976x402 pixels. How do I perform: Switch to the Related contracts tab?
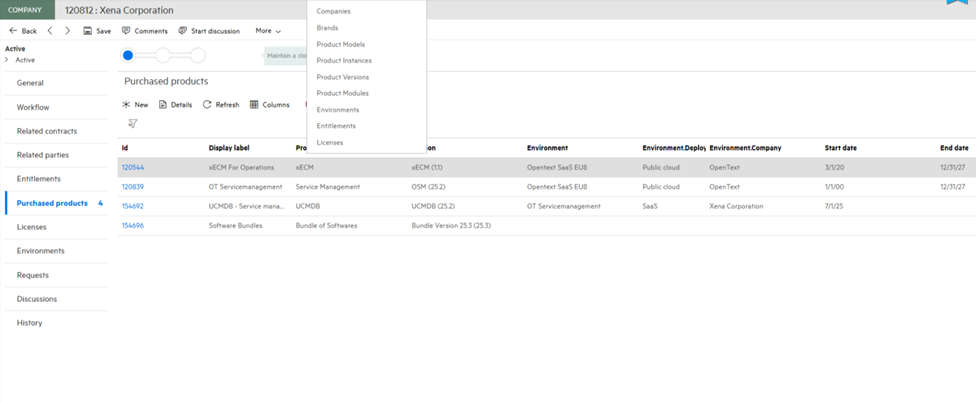pos(46,131)
